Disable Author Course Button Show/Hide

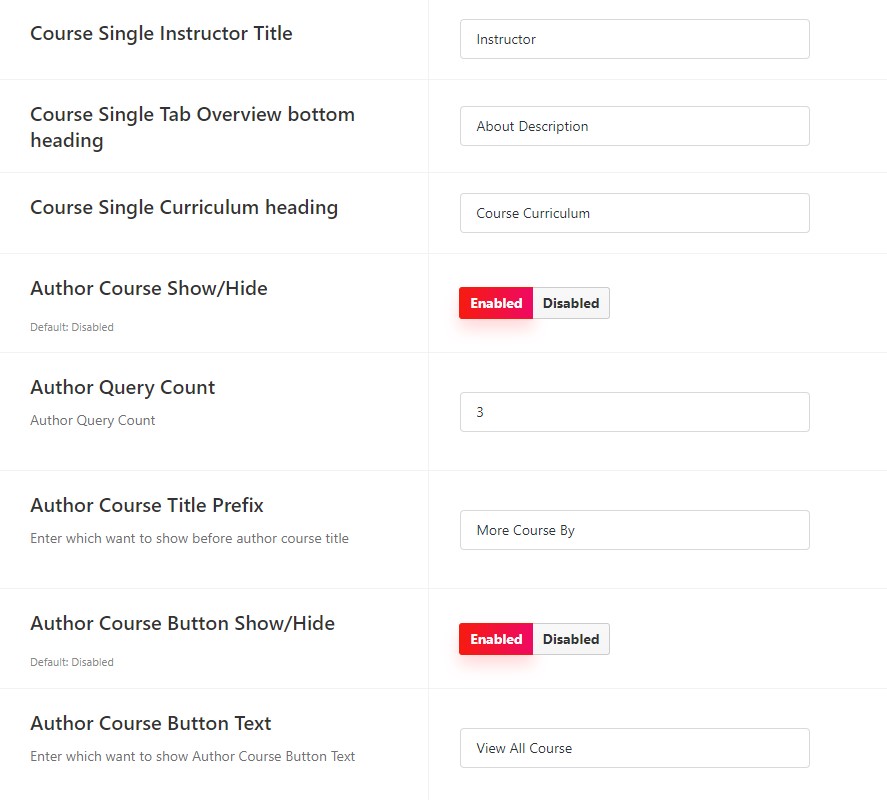coord(571,639)
